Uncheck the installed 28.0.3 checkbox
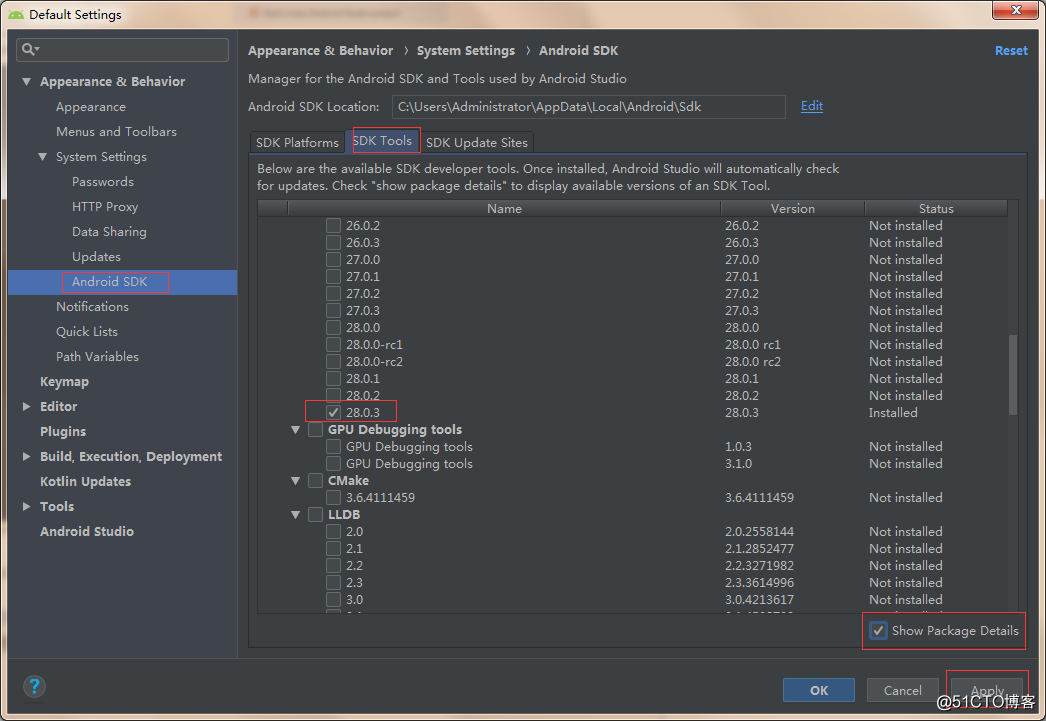The width and height of the screenshot is (1046, 721). tap(334, 412)
